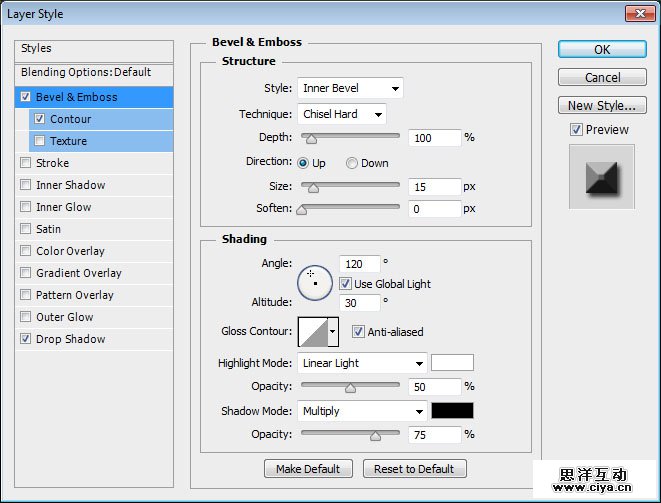Click the angle dial control
Image resolution: width=661 pixels, height=503 pixels.
(315, 283)
